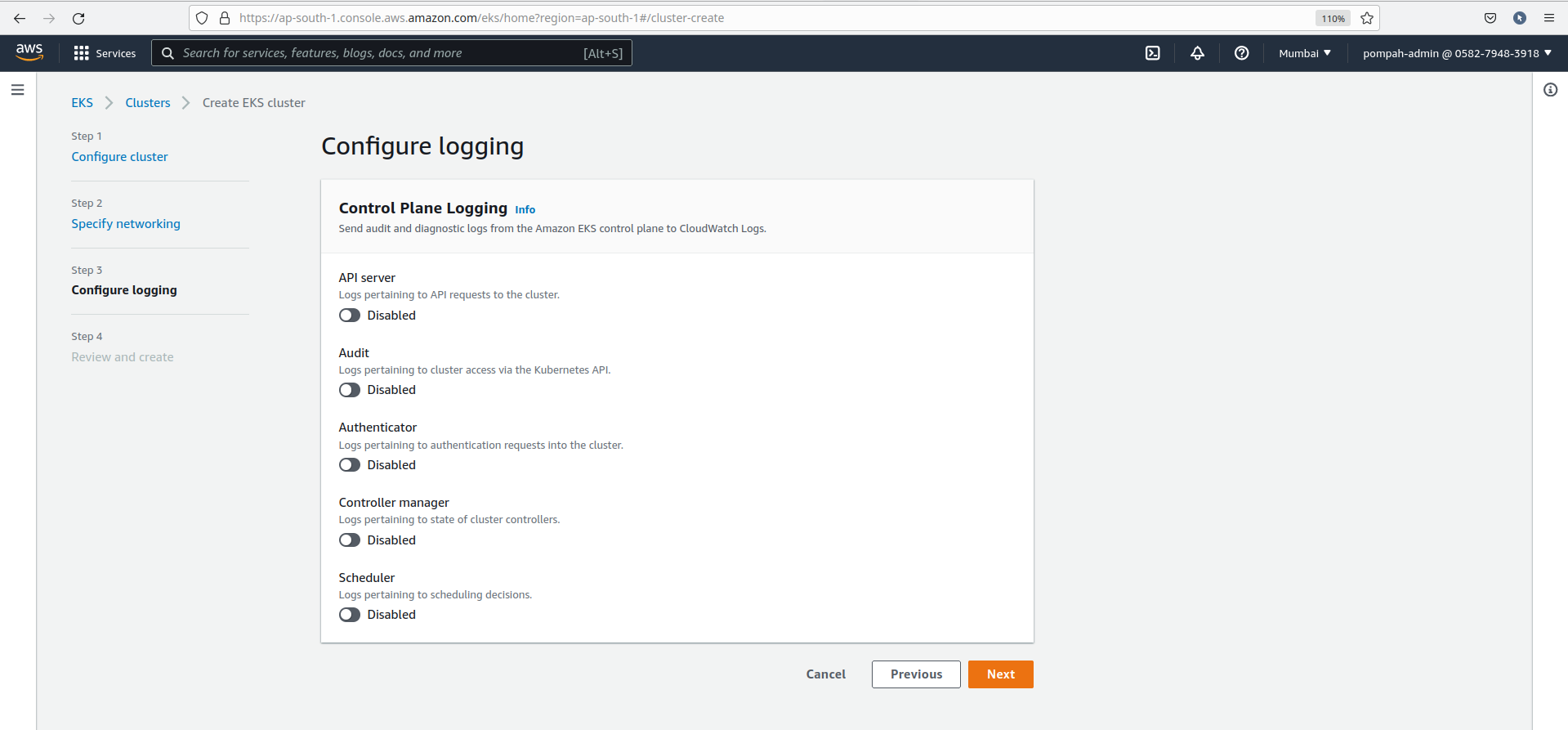Go to Step 1 Configure cluster
The width and height of the screenshot is (1568, 730).
pos(119,157)
